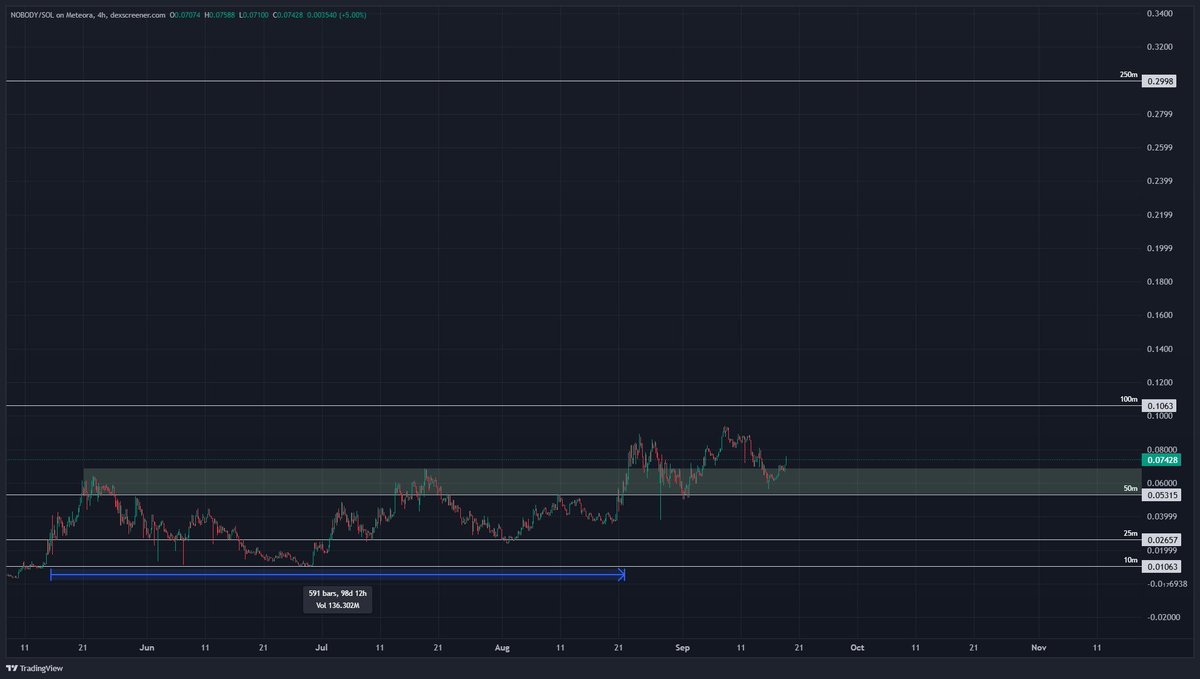The height and width of the screenshot is (679, 1200).
Task: Select the blue date range arrow
Action: tap(338, 575)
